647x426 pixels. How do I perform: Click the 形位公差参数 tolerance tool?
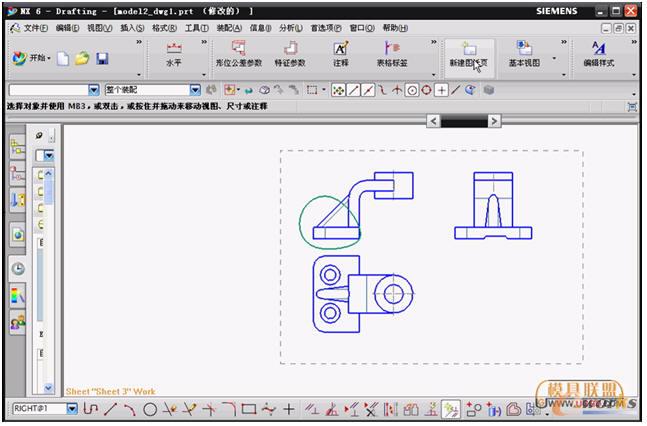point(240,54)
